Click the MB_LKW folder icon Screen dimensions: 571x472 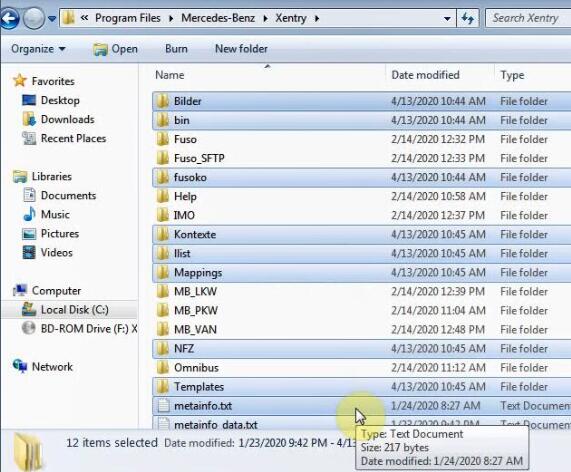pos(162,291)
